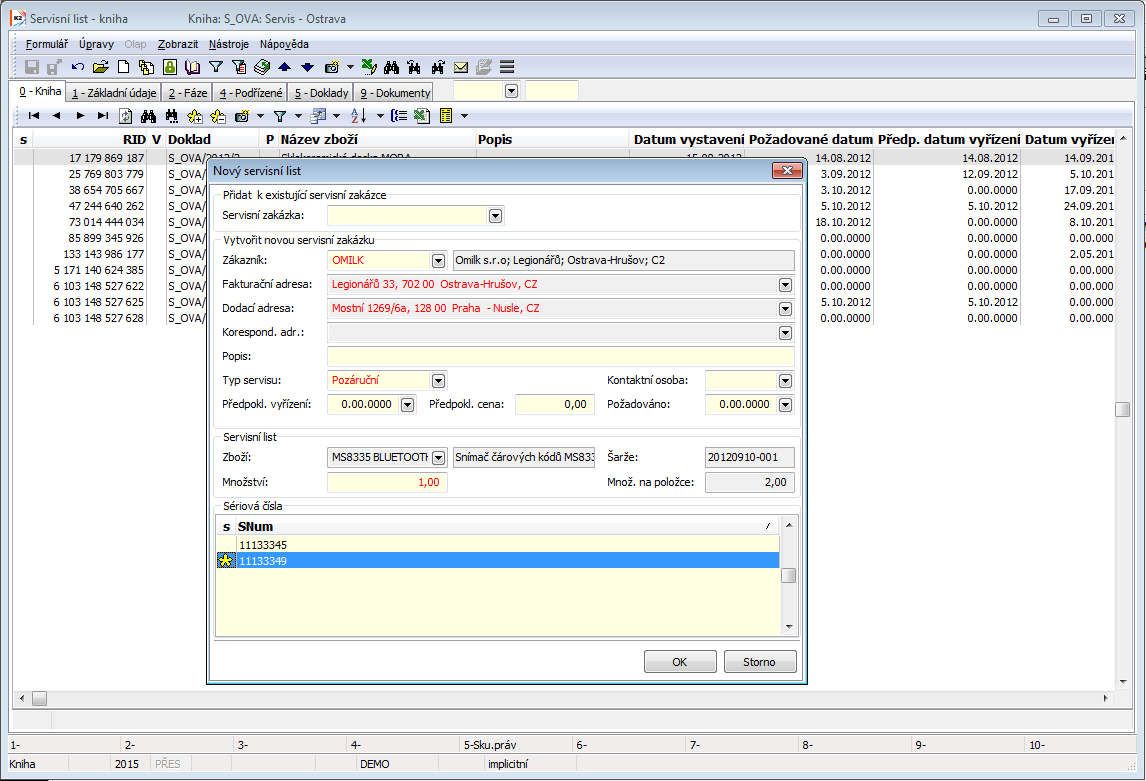
Task: Click the A-Z sort icon
Action: click(x=359, y=116)
